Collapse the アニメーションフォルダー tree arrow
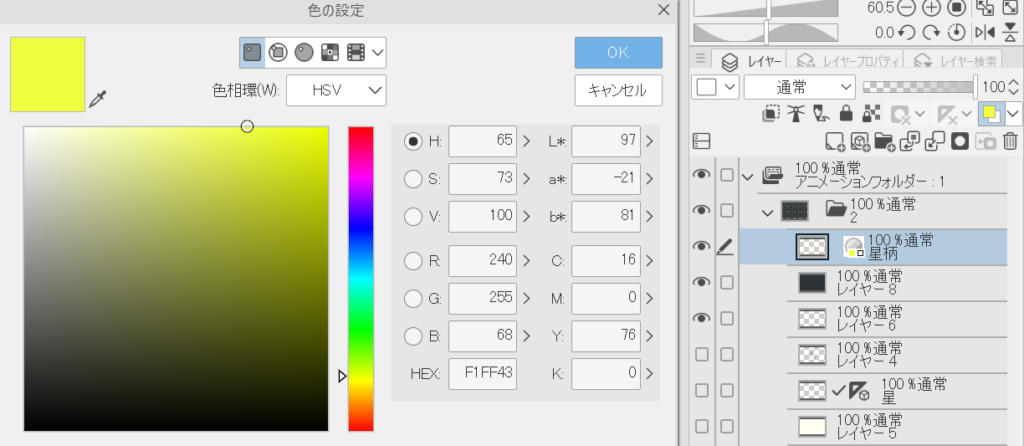Screen dimensions: 1024x446 746,175
